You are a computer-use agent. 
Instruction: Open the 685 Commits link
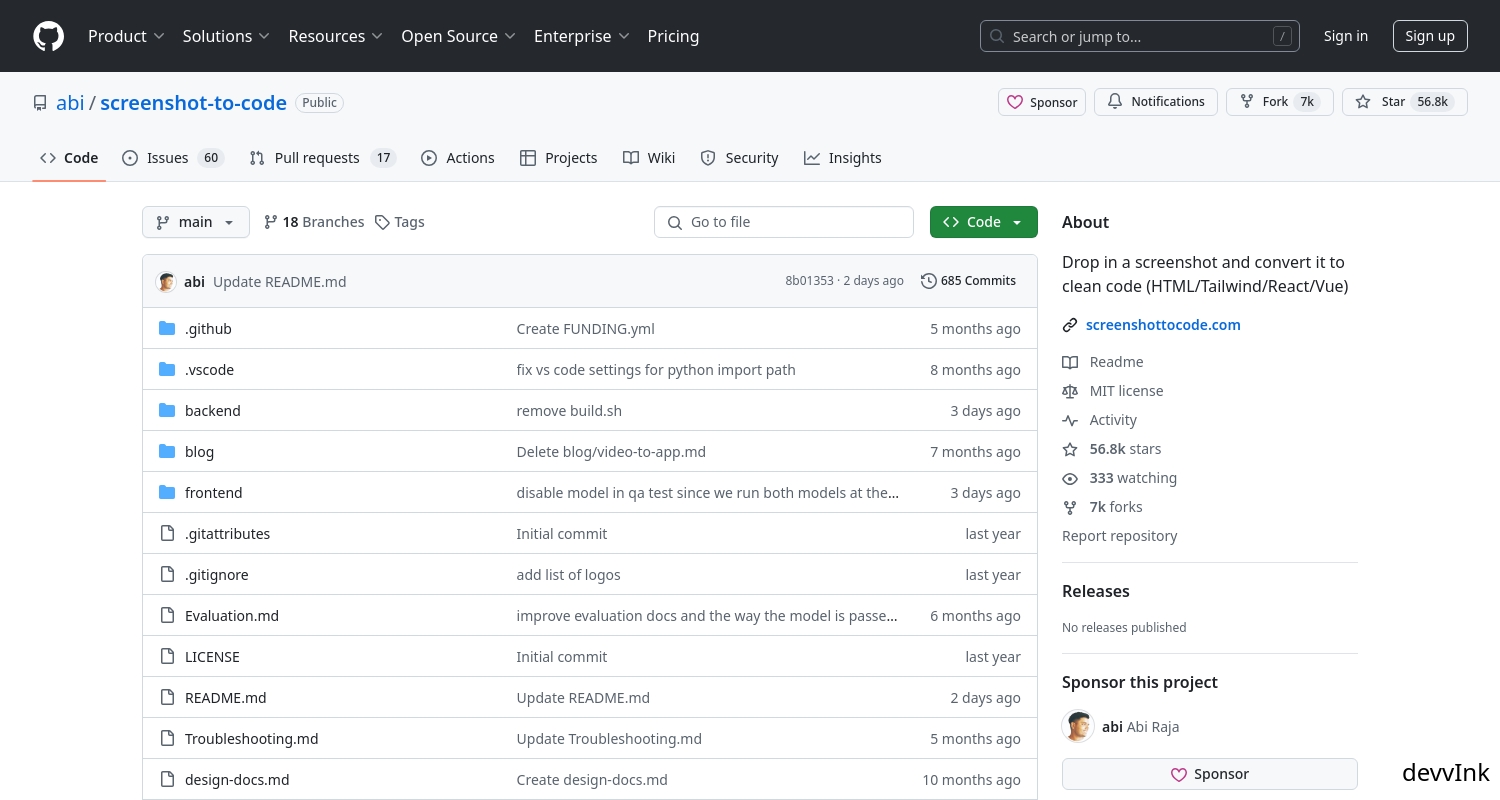(968, 281)
